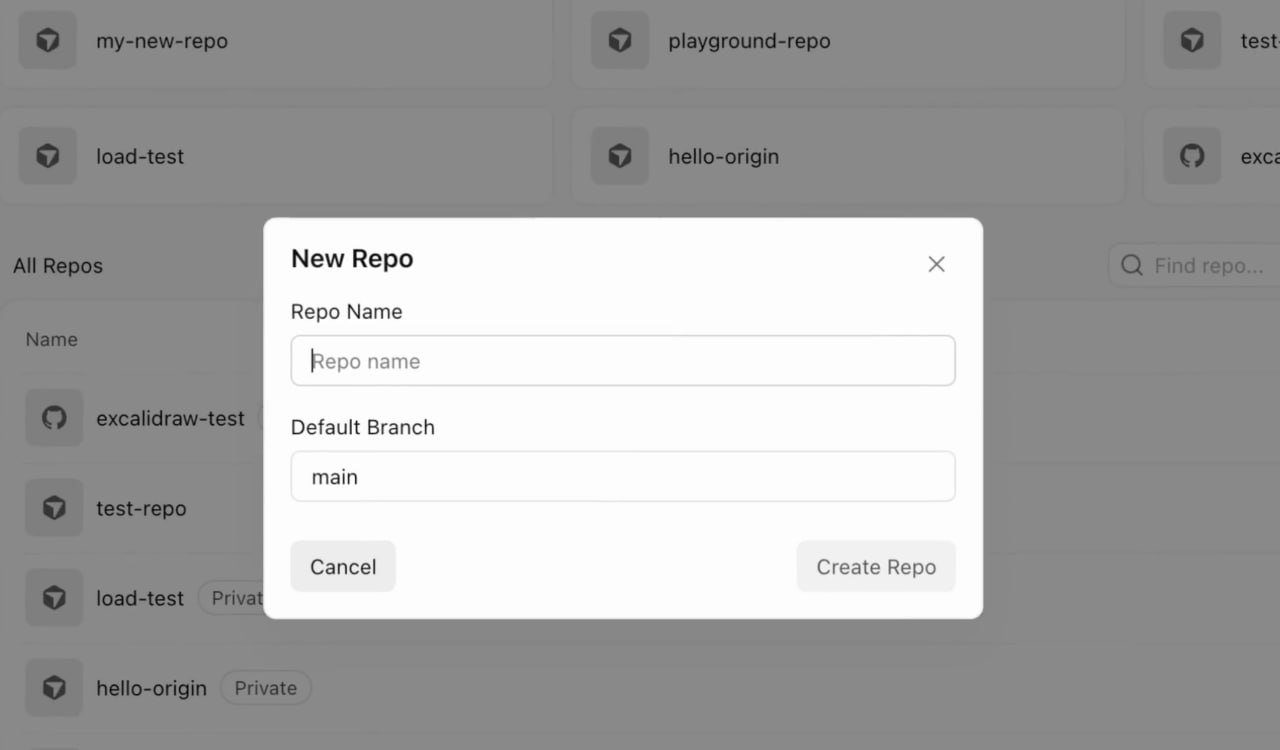Cancel the new repo dialog

[x=343, y=567]
